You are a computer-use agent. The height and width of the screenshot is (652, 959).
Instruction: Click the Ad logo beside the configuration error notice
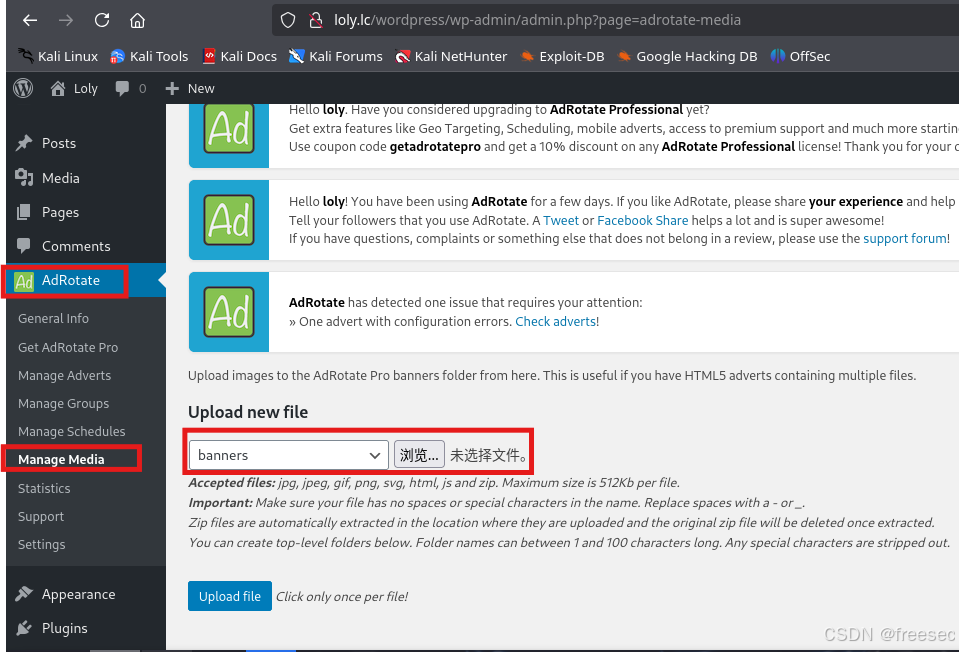click(229, 312)
